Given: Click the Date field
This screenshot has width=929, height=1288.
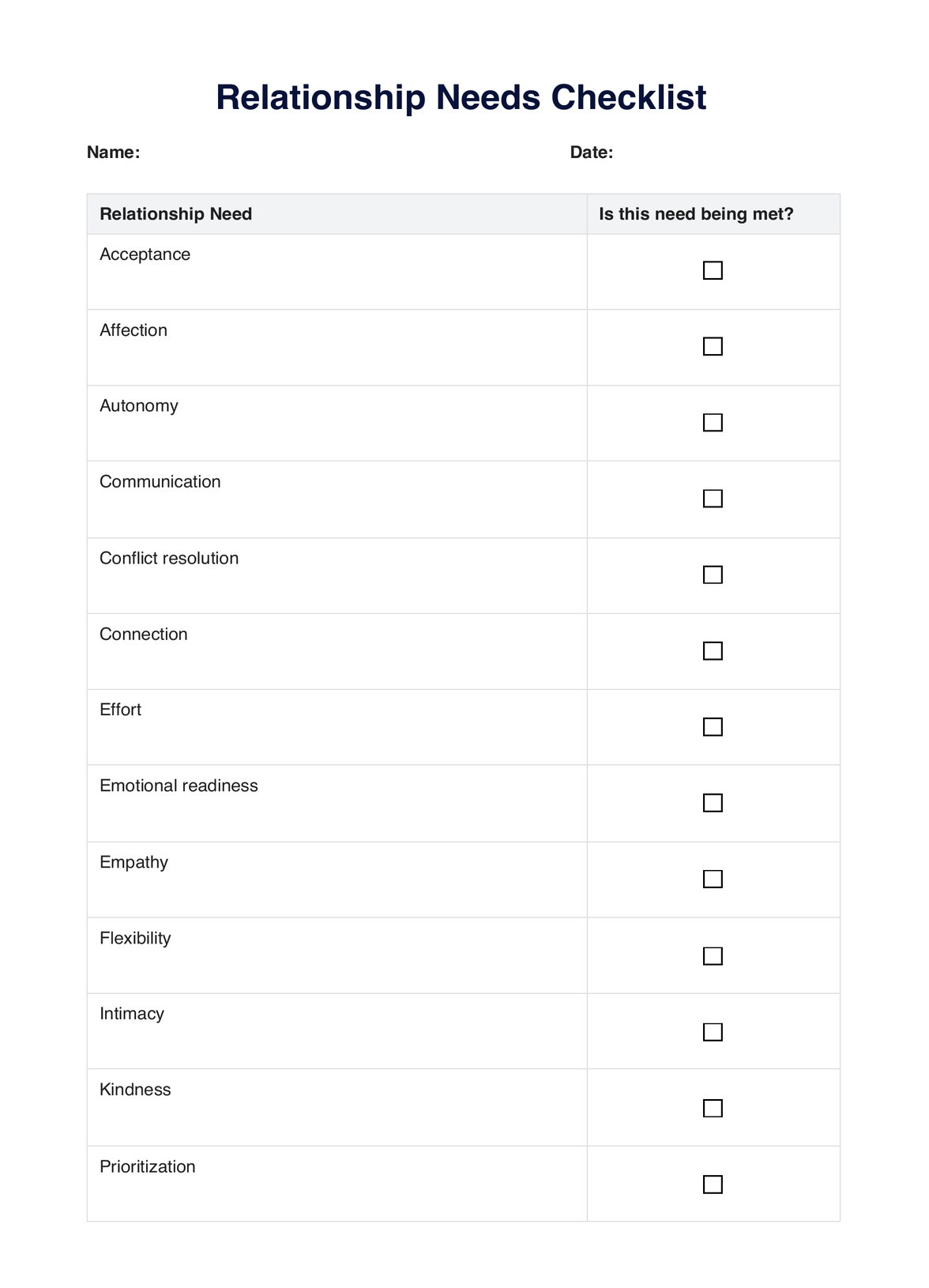Looking at the screenshot, I should pos(711,153).
